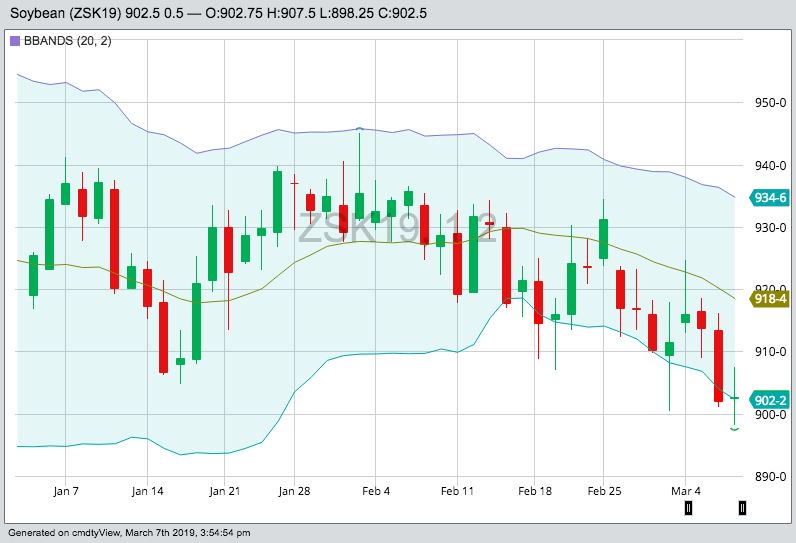This screenshot has height=543, width=796.
Task: Click the Jan 7 date axis label
Action: 66,491
